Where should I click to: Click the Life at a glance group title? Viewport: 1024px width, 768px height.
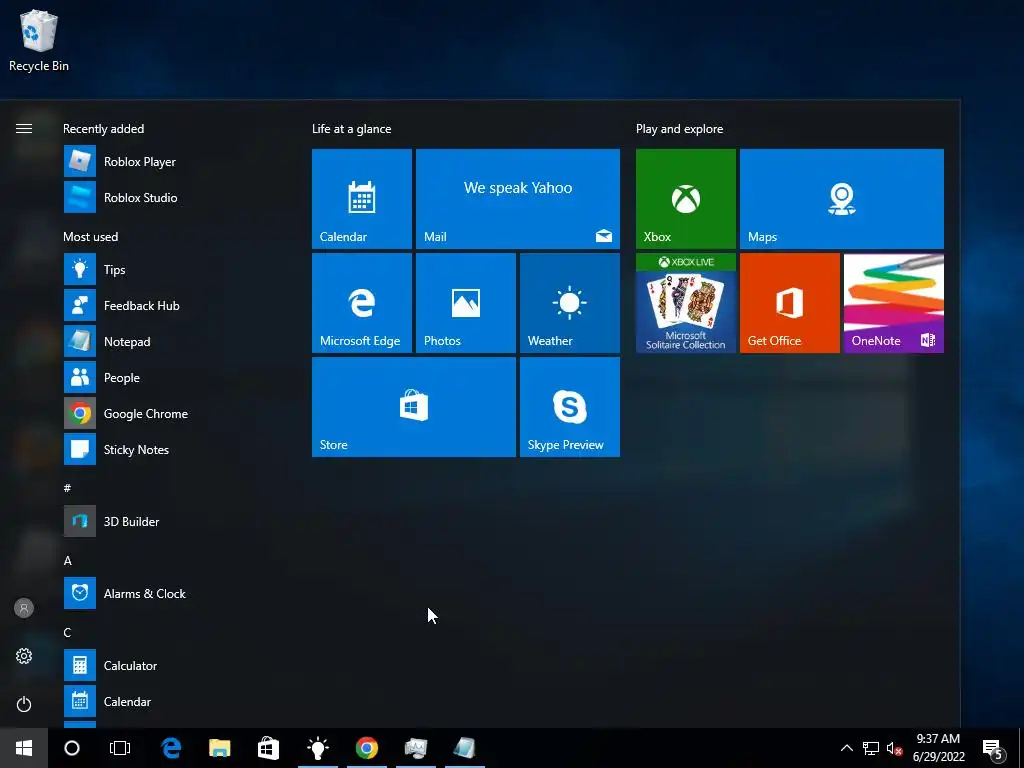click(351, 129)
